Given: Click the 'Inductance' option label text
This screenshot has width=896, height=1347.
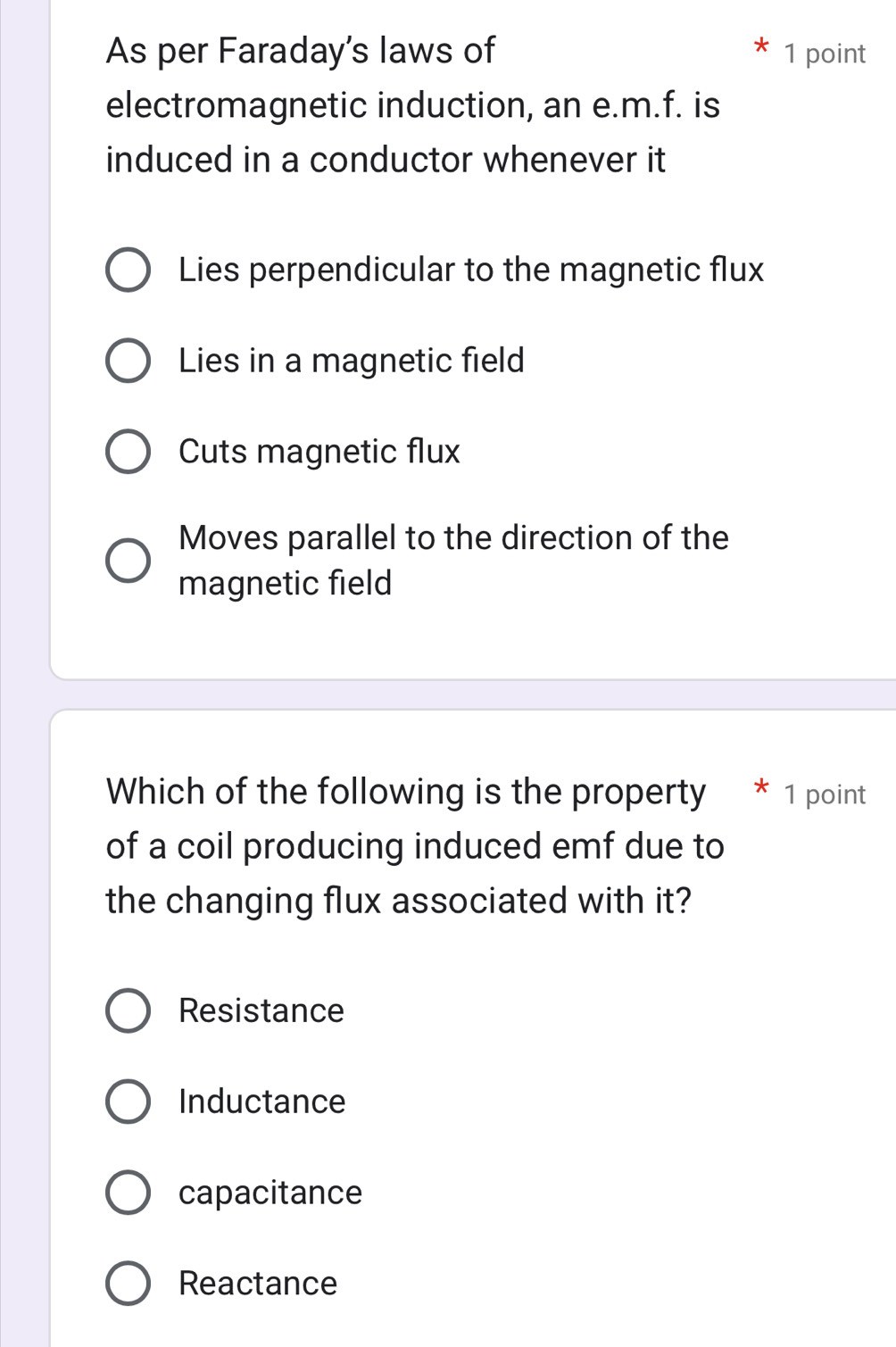Looking at the screenshot, I should [261, 1102].
